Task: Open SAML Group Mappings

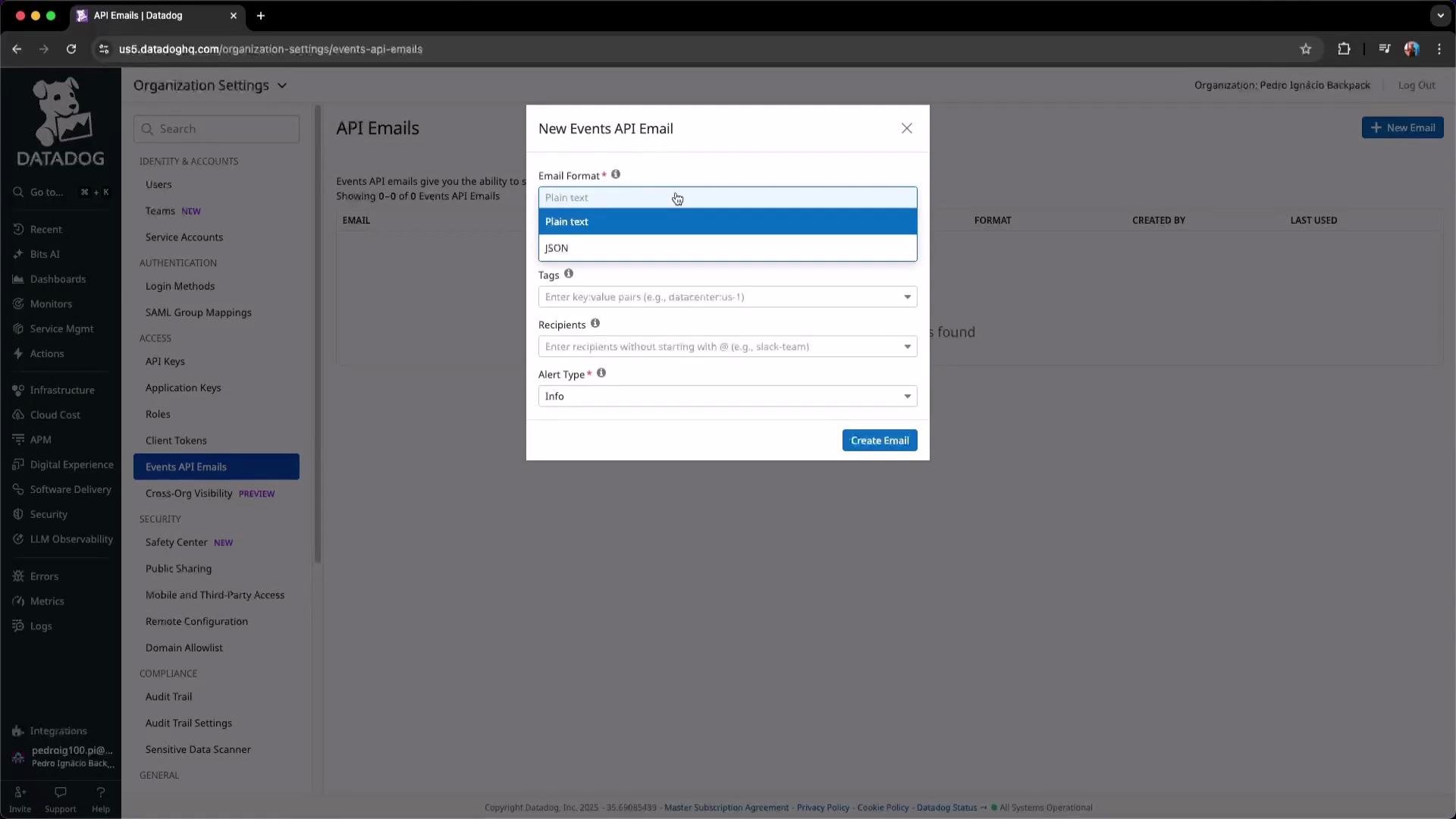Action: (x=198, y=312)
